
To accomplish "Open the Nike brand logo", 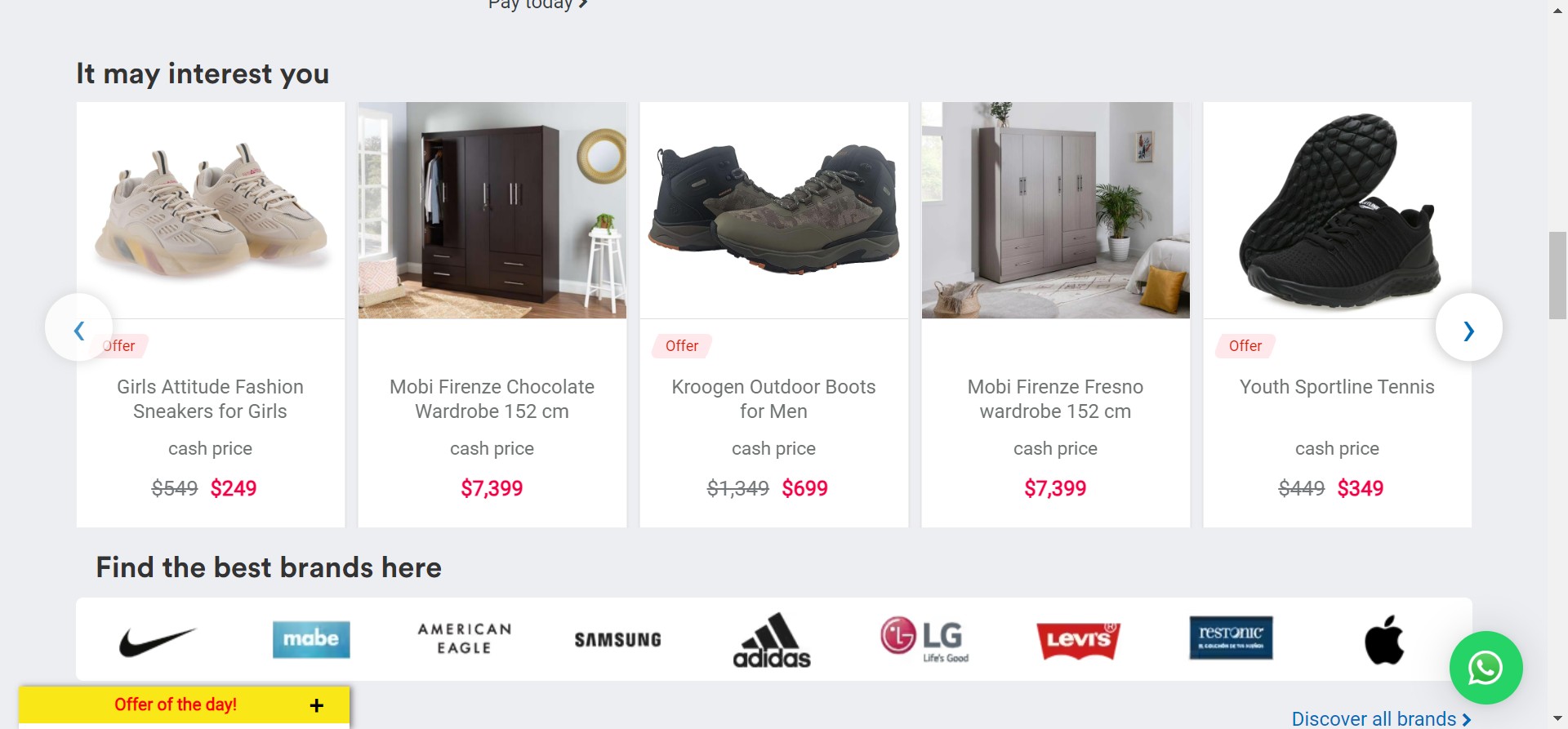I will (x=158, y=641).
